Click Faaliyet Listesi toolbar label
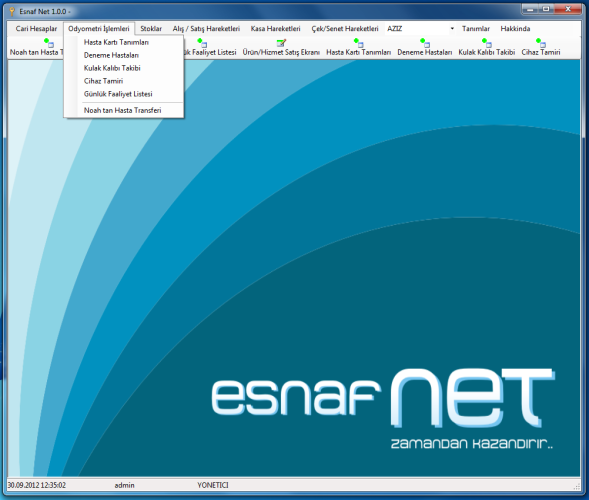 tap(210, 52)
